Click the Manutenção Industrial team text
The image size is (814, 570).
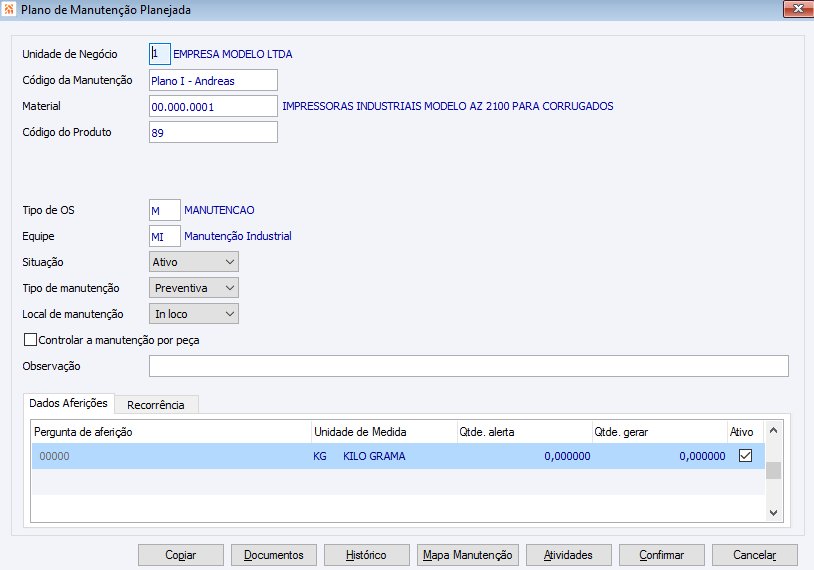[238, 236]
